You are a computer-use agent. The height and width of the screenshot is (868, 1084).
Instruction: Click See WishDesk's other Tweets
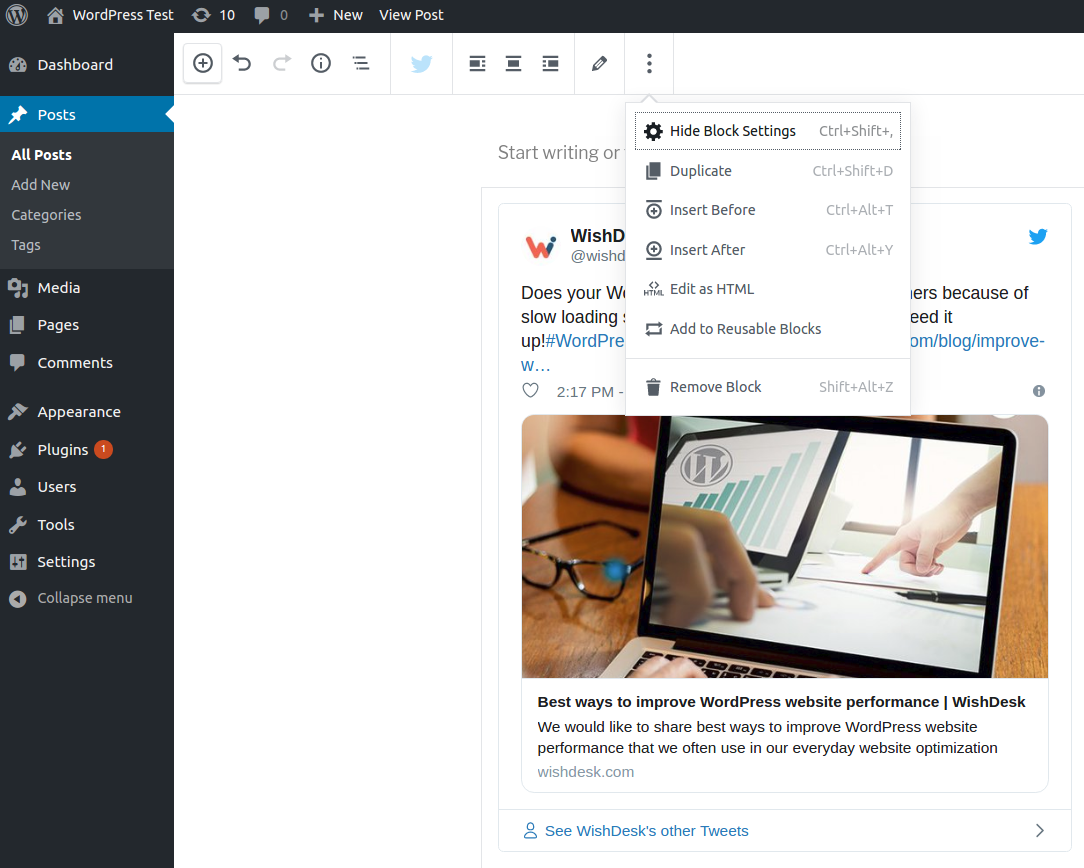pos(646,831)
